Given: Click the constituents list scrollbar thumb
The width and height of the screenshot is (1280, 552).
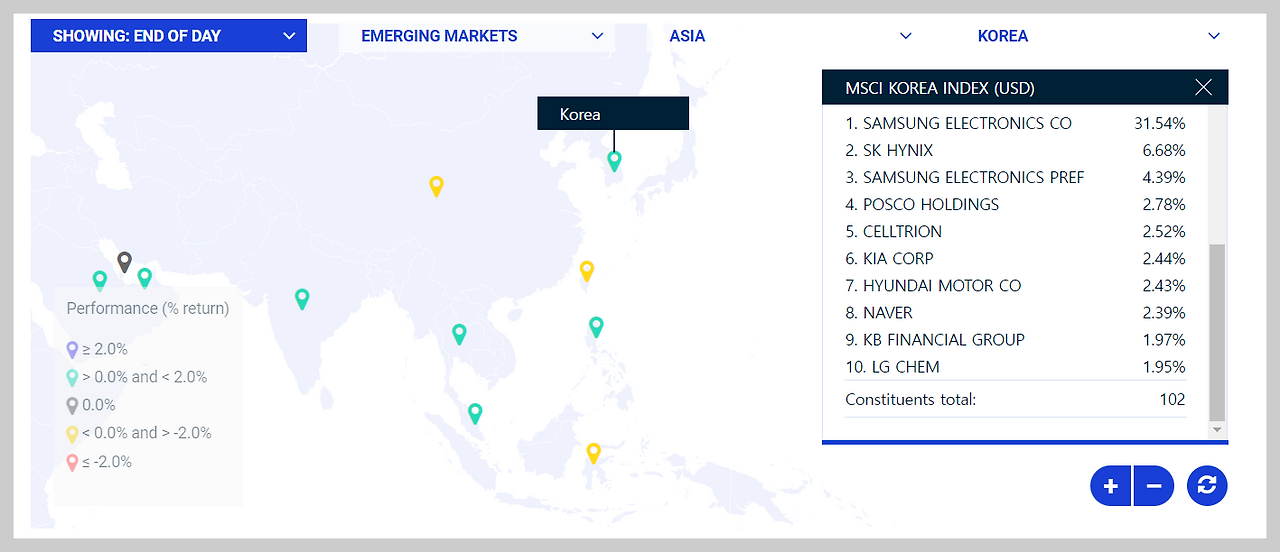Looking at the screenshot, I should pos(1216,331).
